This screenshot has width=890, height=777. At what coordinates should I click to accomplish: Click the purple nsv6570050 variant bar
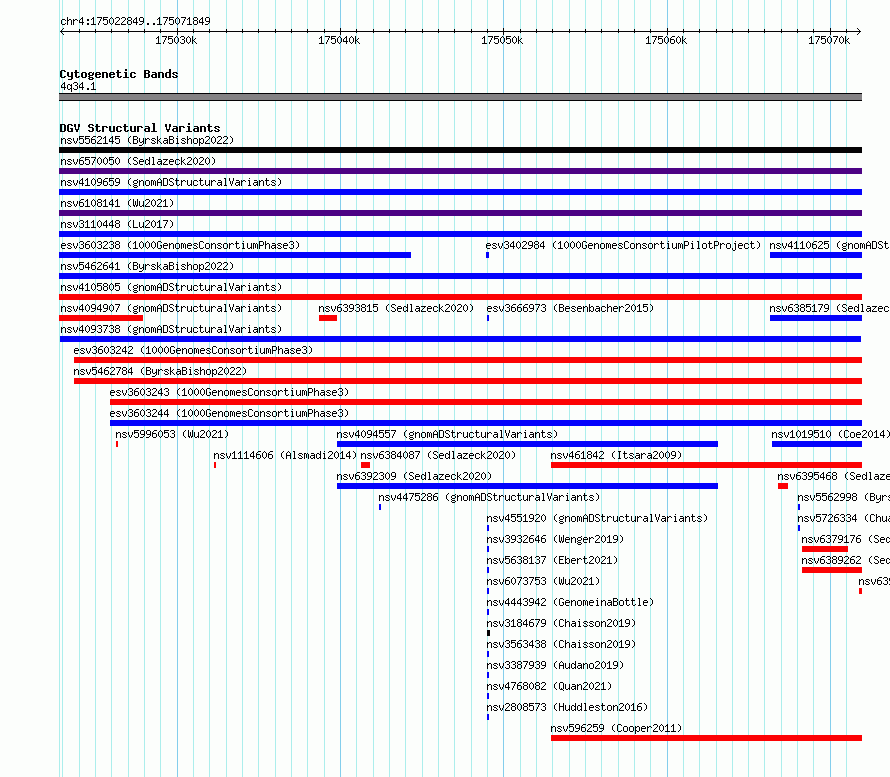pos(460,171)
